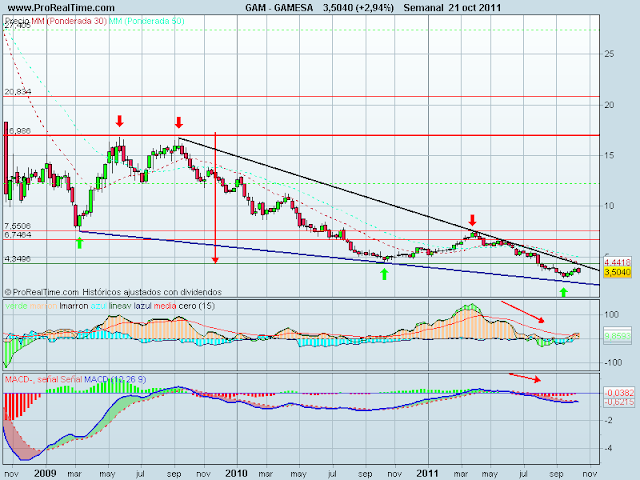The image size is (640, 480).
Task: Select the cero (15) indicator legend label
Action: coord(197,306)
